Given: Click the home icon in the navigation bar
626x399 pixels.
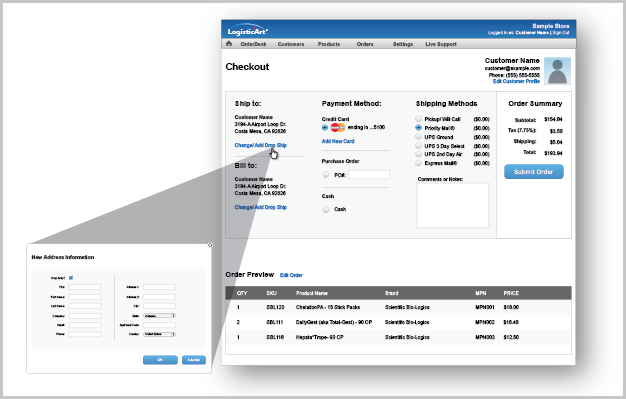Looking at the screenshot, I should click(x=229, y=44).
